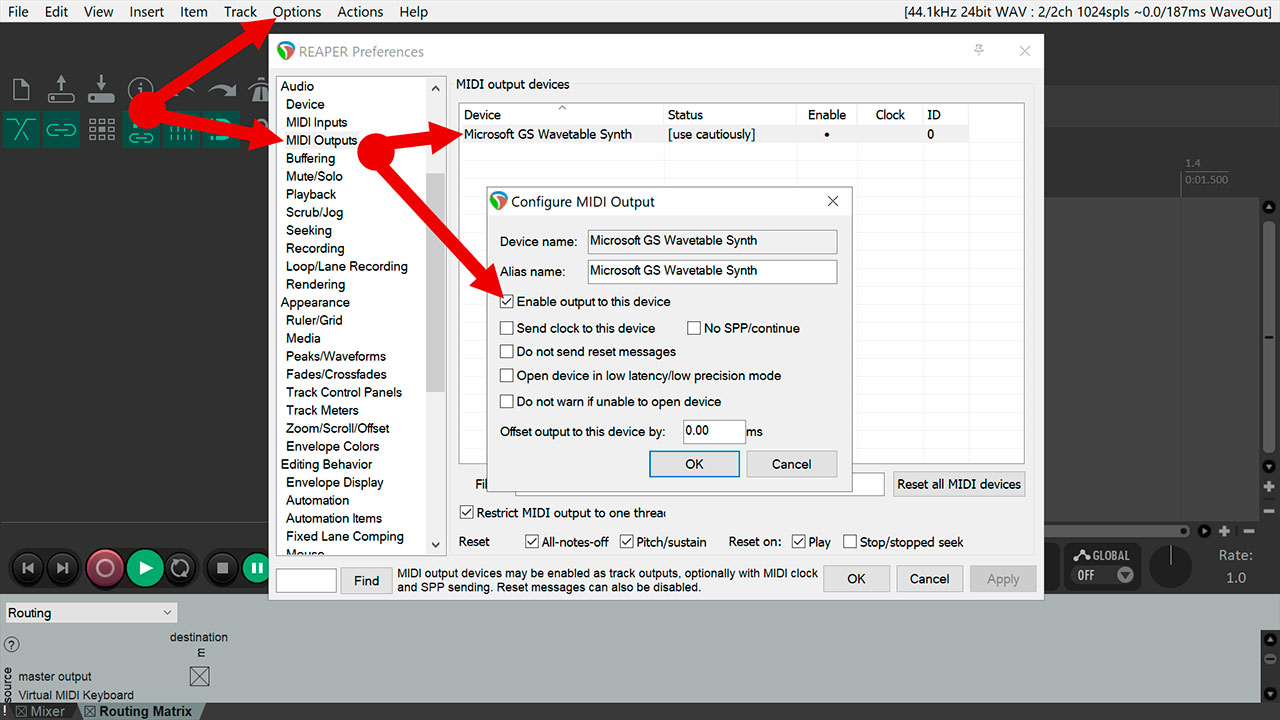The image size is (1280, 720).
Task: Click Cancel in REAPER Preferences window
Action: [x=929, y=579]
